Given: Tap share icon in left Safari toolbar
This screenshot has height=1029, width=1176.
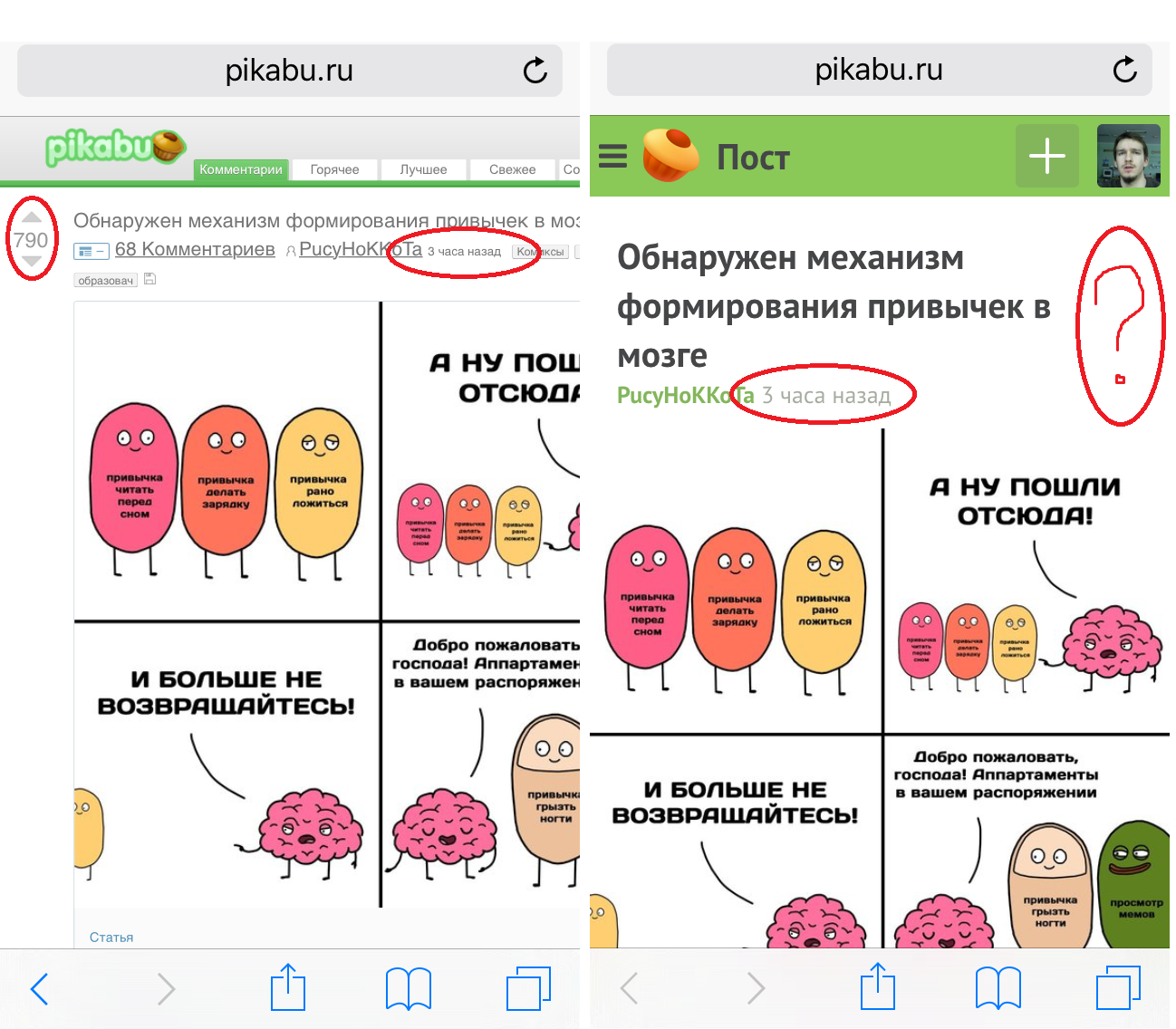Looking at the screenshot, I should 288,987.
